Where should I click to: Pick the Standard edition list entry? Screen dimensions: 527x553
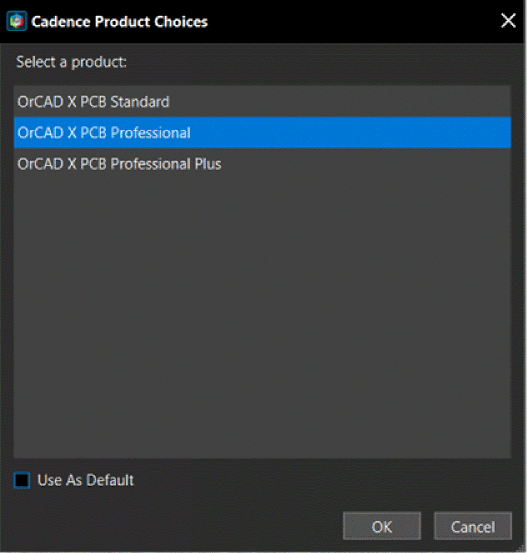coord(262,102)
